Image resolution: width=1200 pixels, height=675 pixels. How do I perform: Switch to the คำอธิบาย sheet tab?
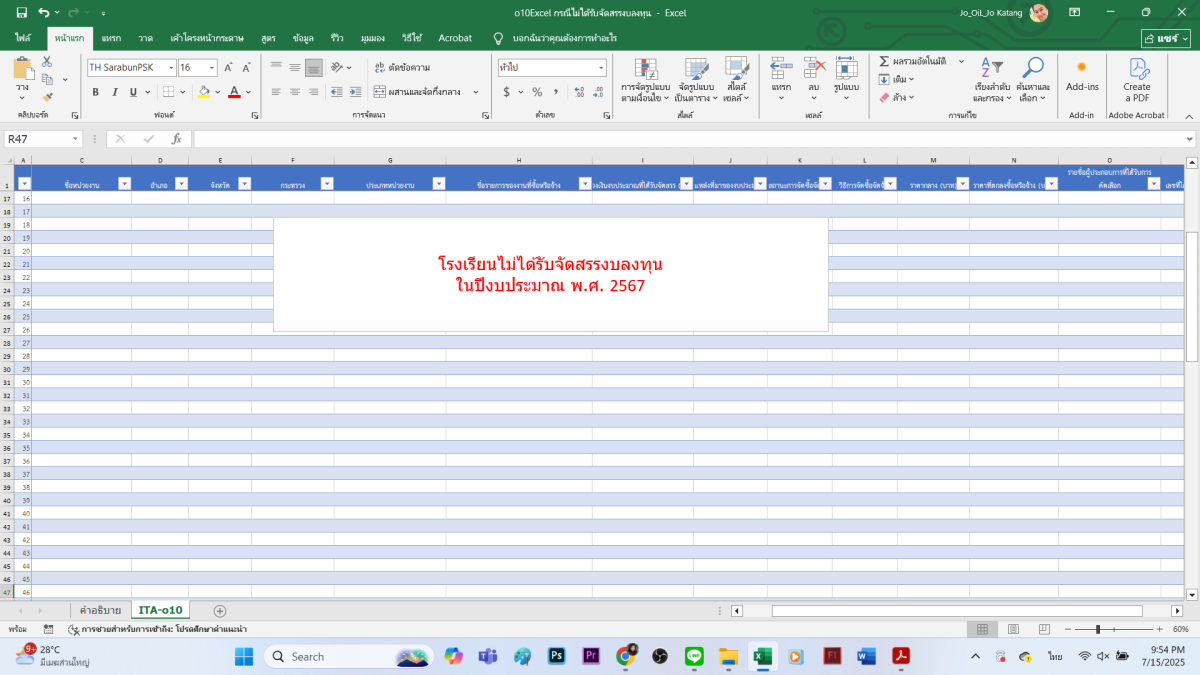click(100, 610)
